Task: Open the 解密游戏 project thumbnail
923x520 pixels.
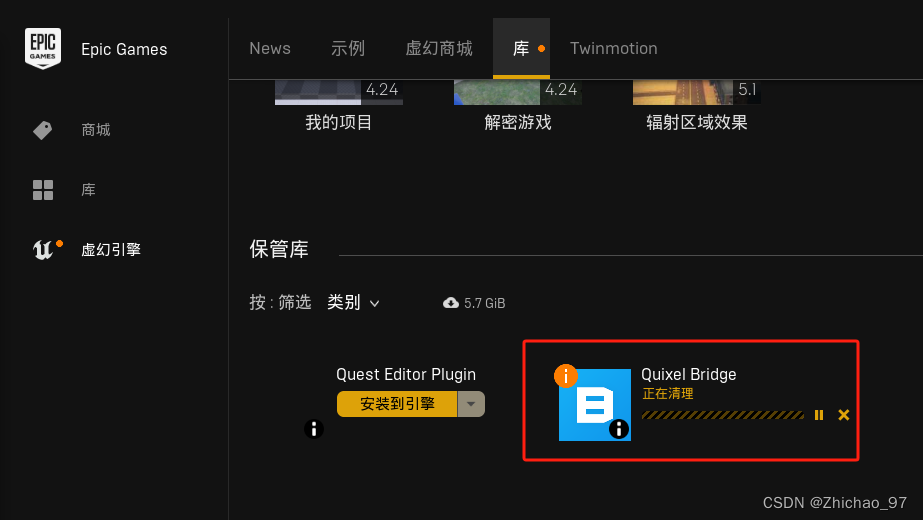Action: pyautogui.click(x=518, y=92)
